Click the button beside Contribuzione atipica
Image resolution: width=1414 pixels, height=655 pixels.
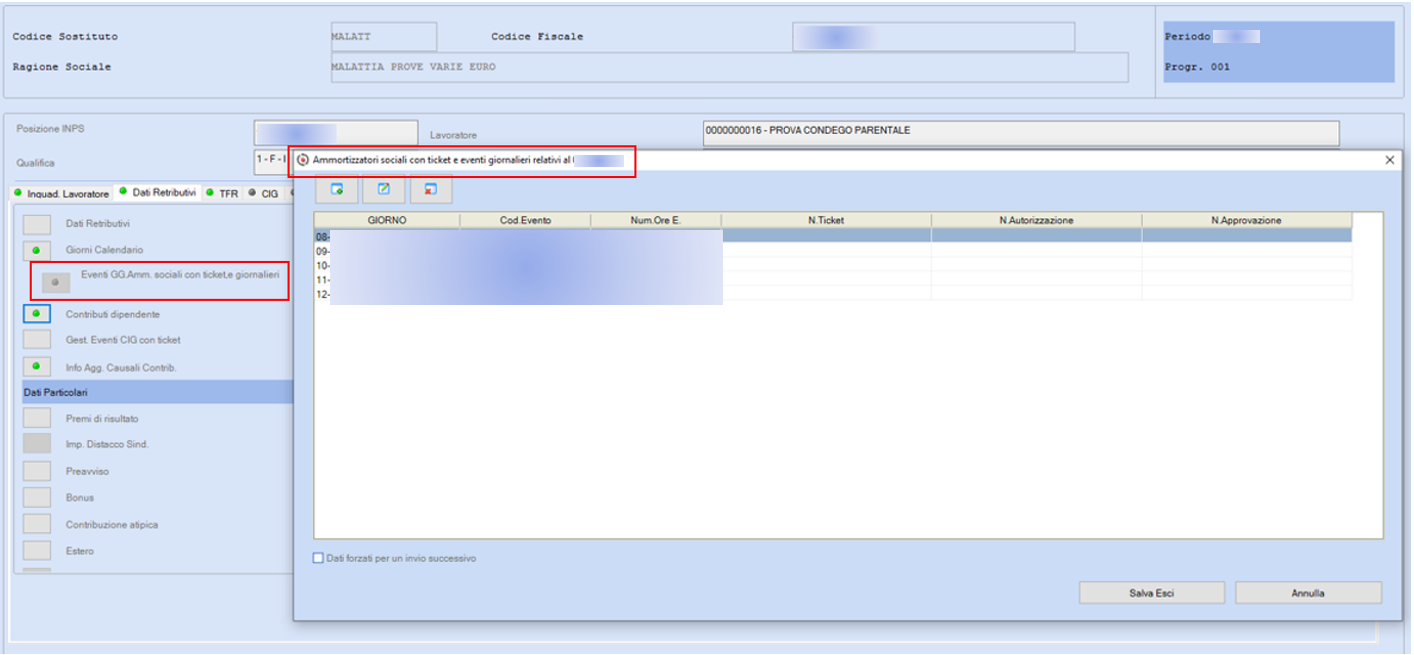tap(37, 524)
